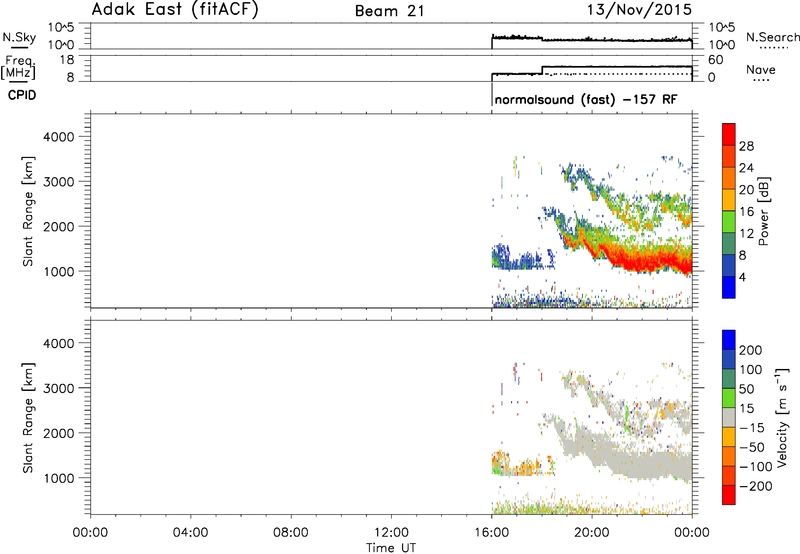Screen dimensions: 800x554
Task: Click the 'N.Search' legend label
Action: 772,37
